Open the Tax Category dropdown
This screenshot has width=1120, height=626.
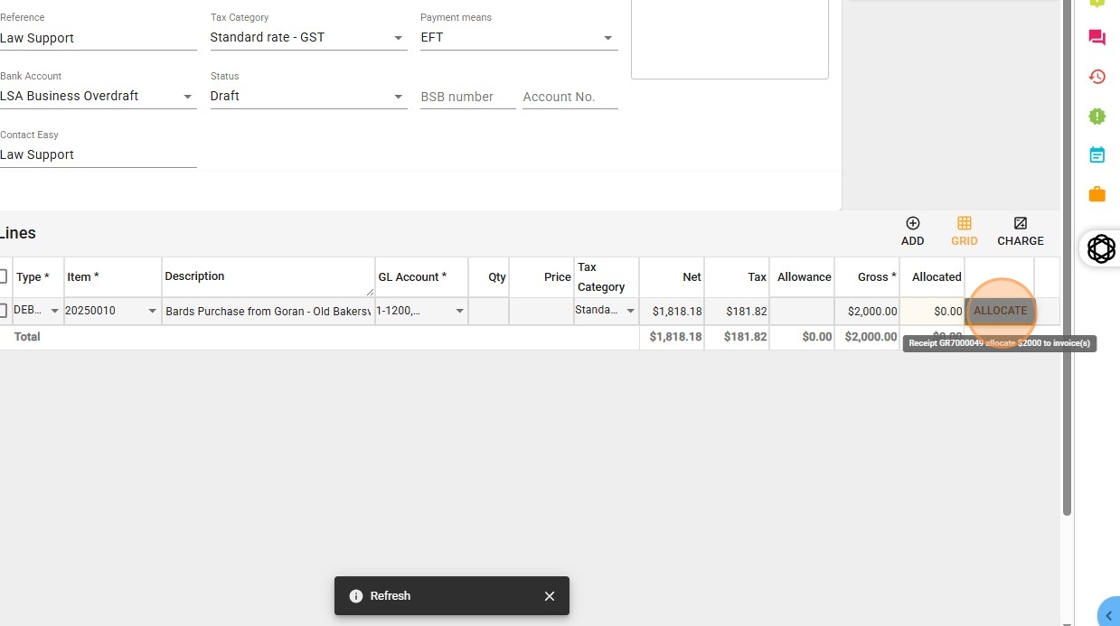tap(308, 37)
